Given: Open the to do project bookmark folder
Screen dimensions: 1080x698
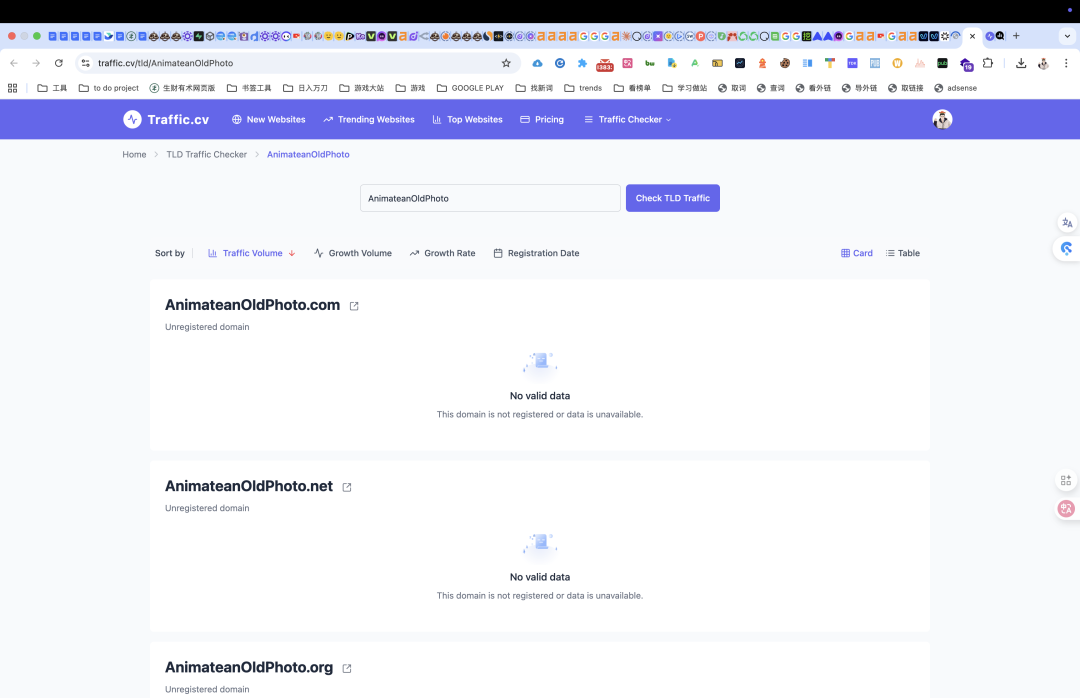Looking at the screenshot, I should [109, 88].
